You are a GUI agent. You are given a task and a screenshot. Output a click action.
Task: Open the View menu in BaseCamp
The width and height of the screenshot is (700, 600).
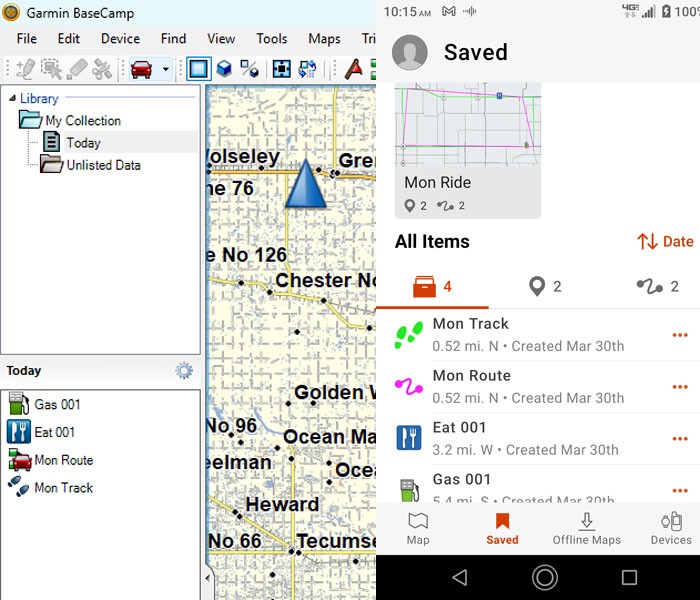[221, 39]
